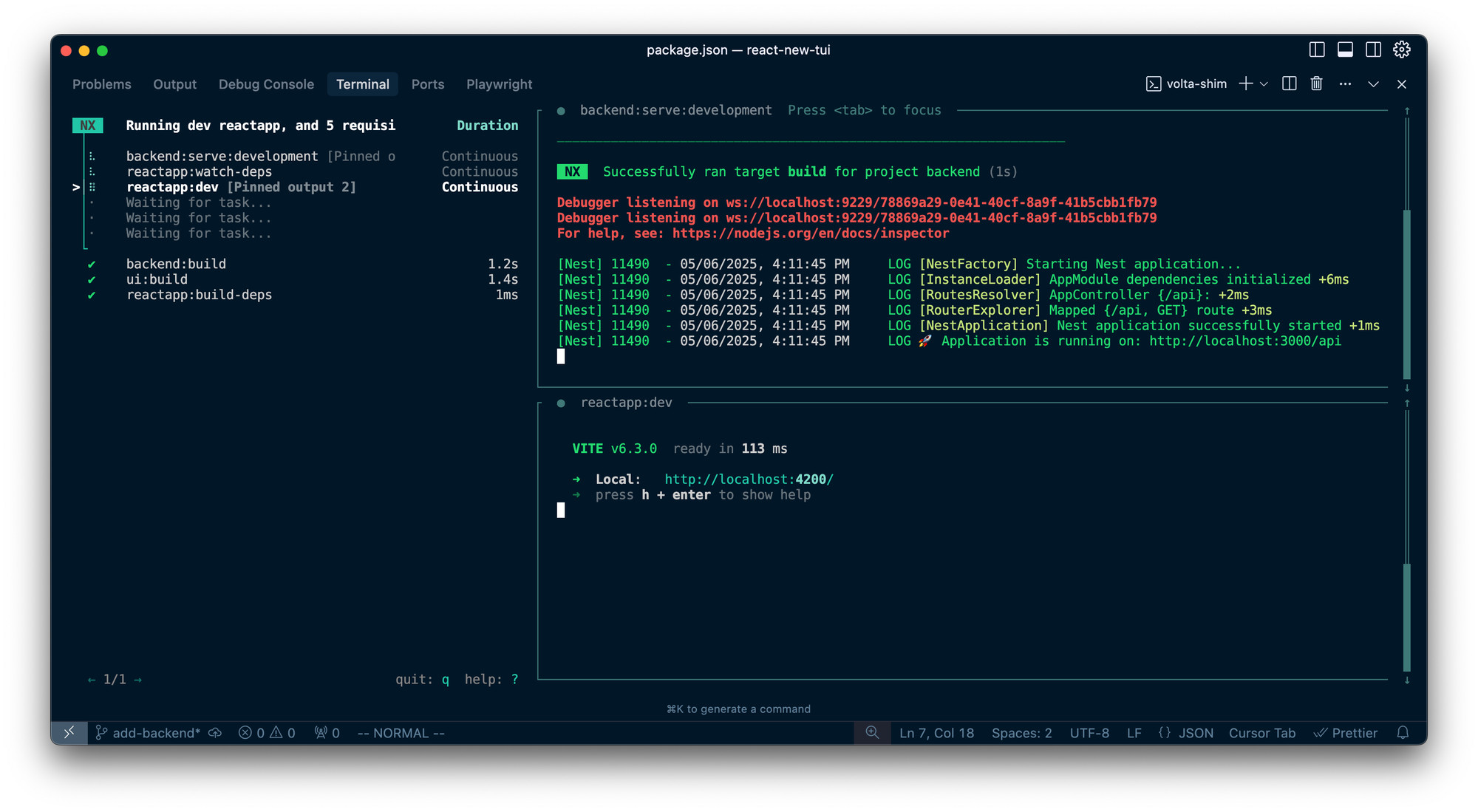
Task: Click the forwarded ports 0 indicator
Action: (327, 733)
